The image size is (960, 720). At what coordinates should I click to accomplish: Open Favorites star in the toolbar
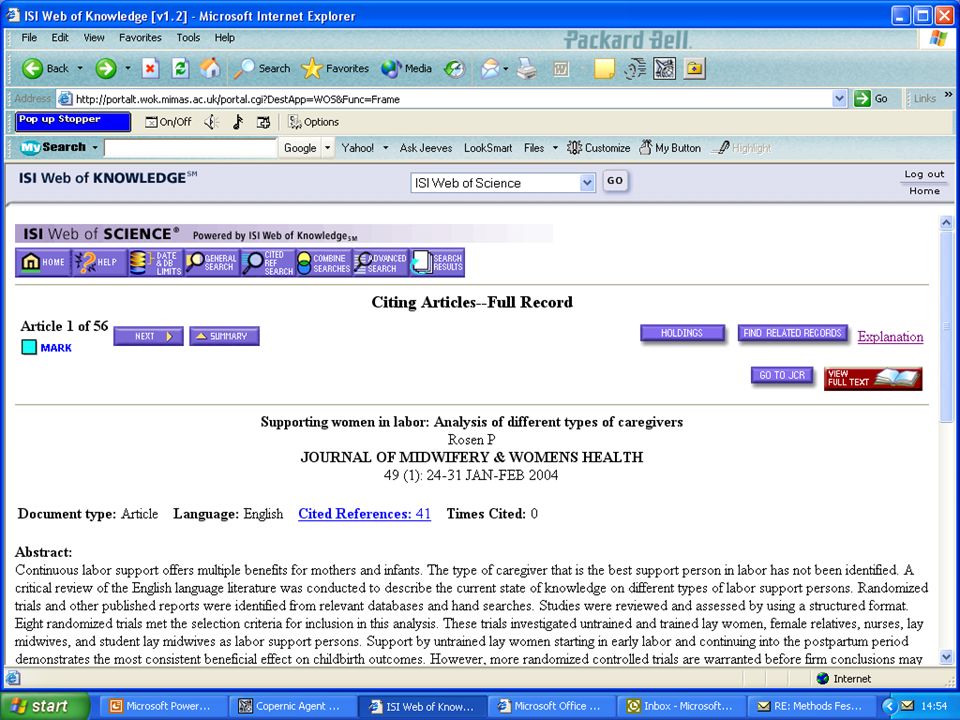(335, 69)
